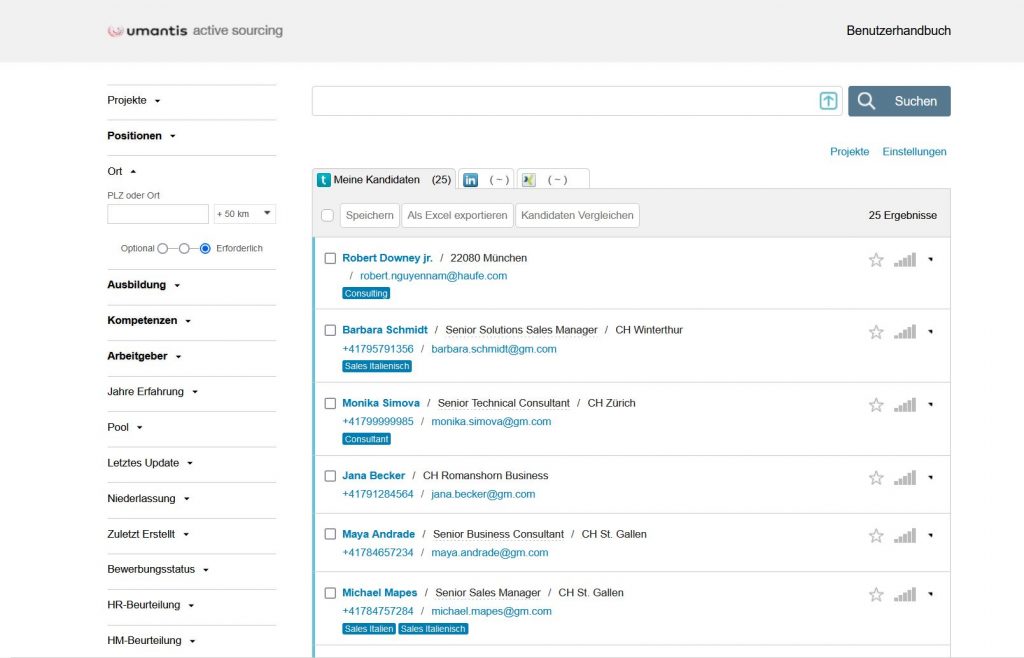
Task: Set Optional/Erforderlich slider to Optional
Action: pyautogui.click(x=162, y=248)
